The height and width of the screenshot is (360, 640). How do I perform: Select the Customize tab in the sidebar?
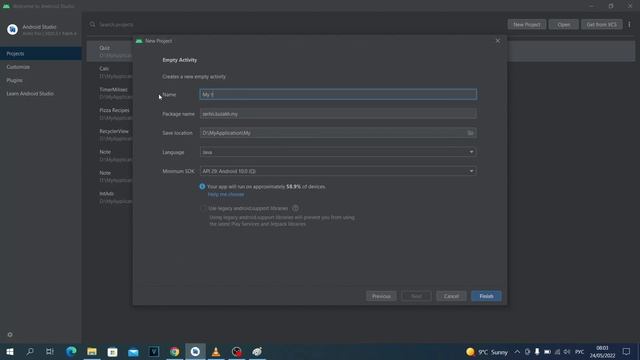click(x=41, y=67)
